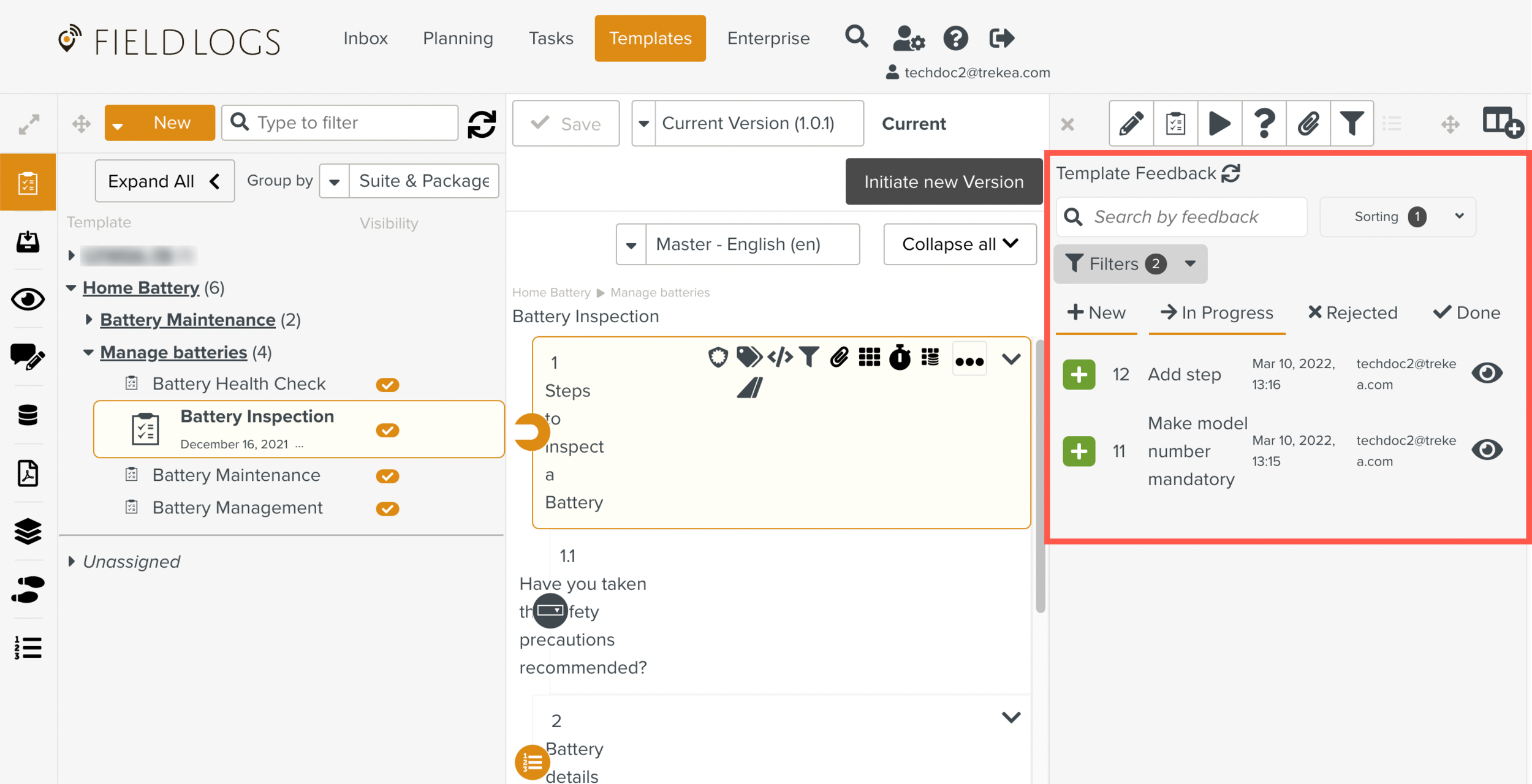Refresh the template list
This screenshot has width=1532, height=784.
tap(482, 124)
